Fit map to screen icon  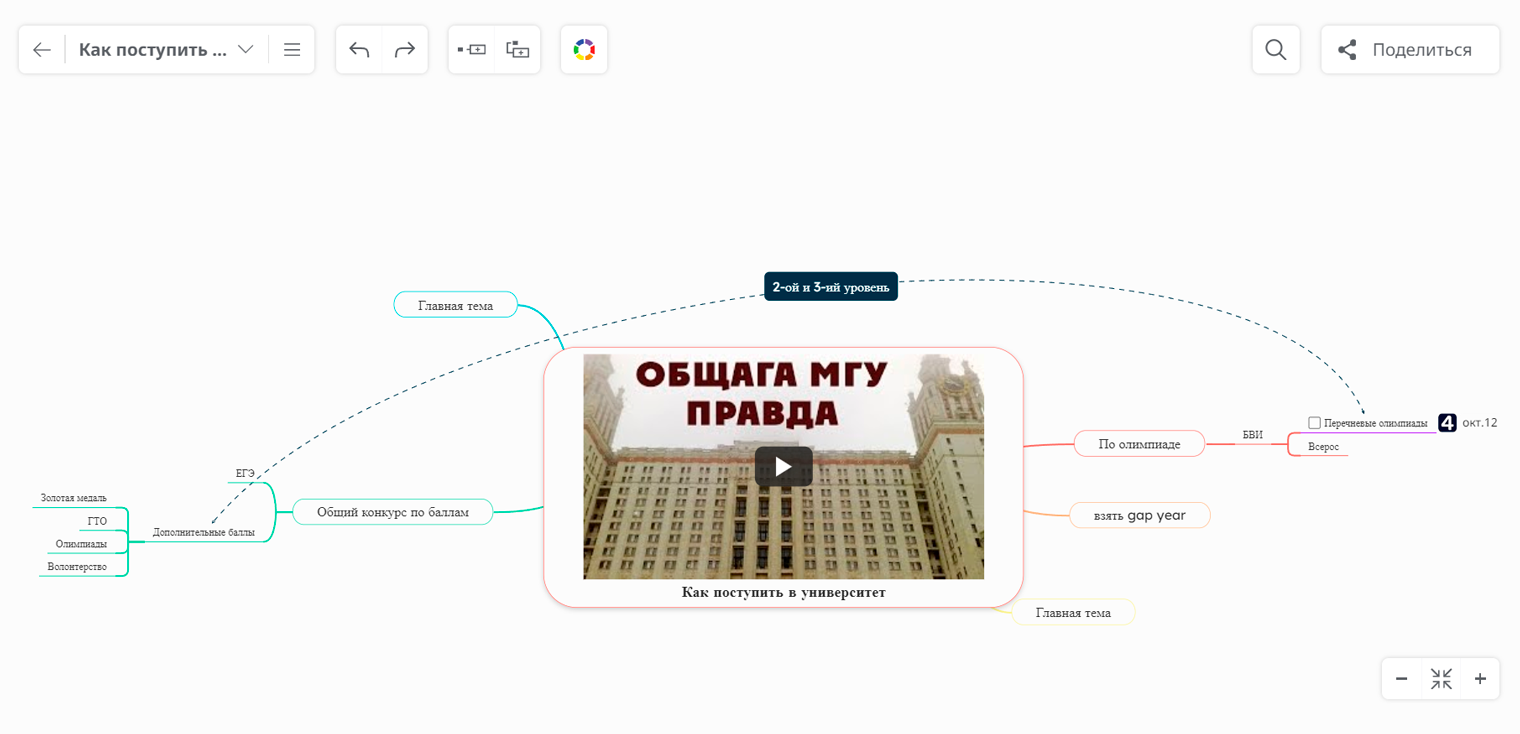pos(1441,679)
